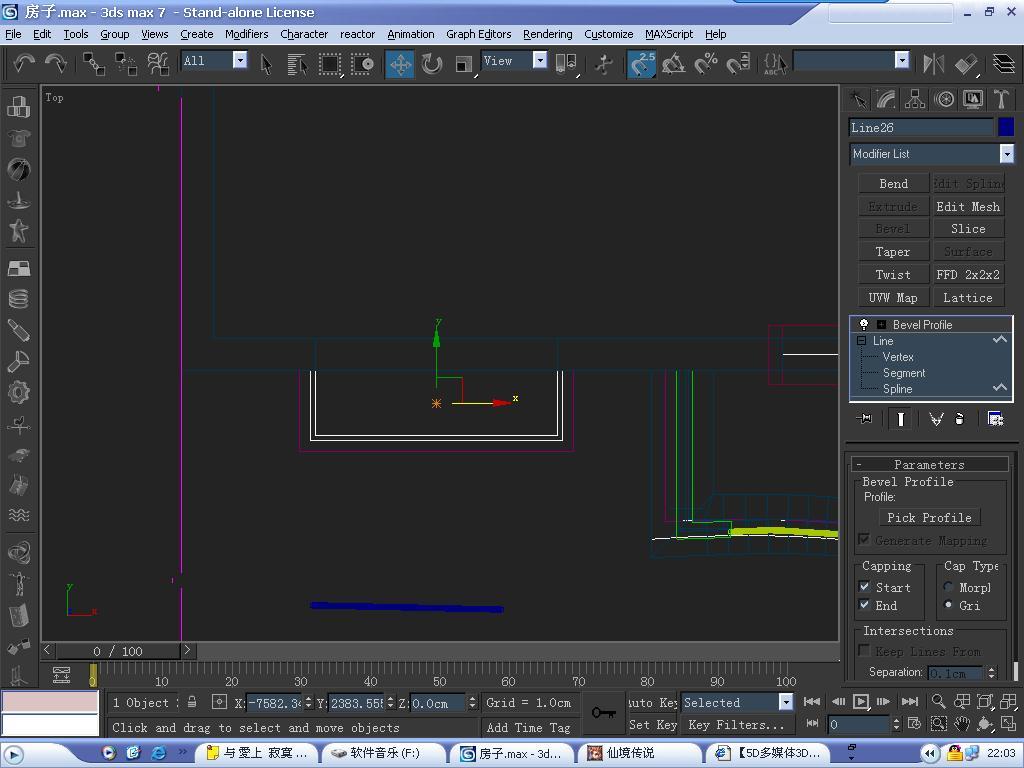This screenshot has height=768, width=1024.
Task: Open the Layer Manager icon
Action: 1003,64
